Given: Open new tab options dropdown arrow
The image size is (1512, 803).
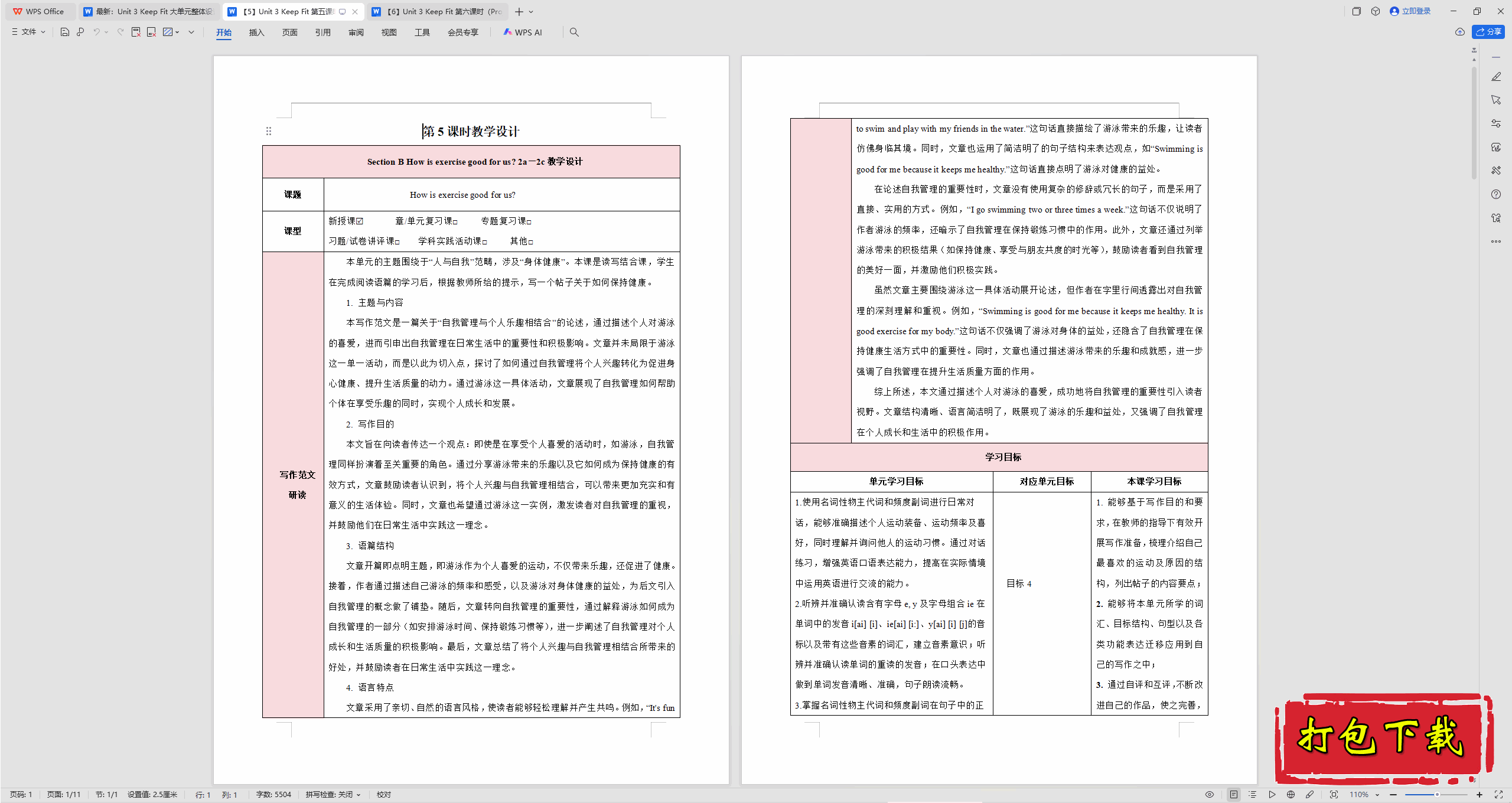Looking at the screenshot, I should pos(531,12).
